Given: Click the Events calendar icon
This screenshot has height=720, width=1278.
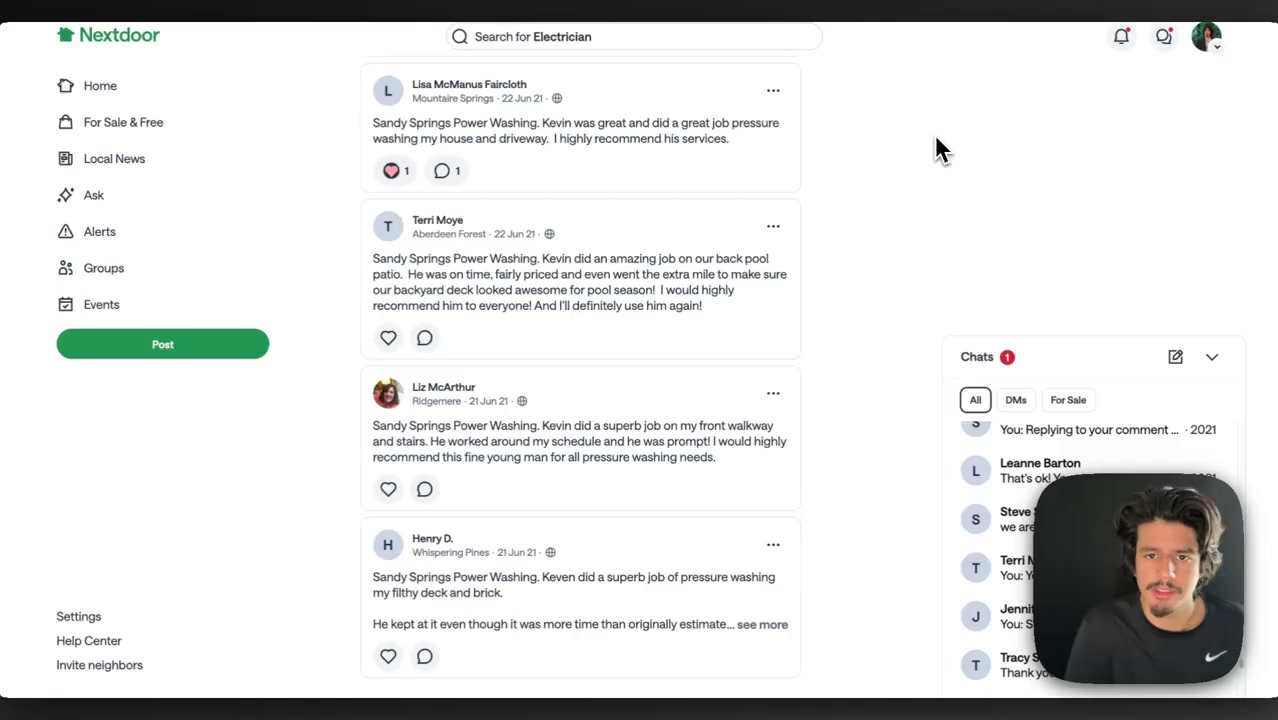Looking at the screenshot, I should (x=65, y=305).
